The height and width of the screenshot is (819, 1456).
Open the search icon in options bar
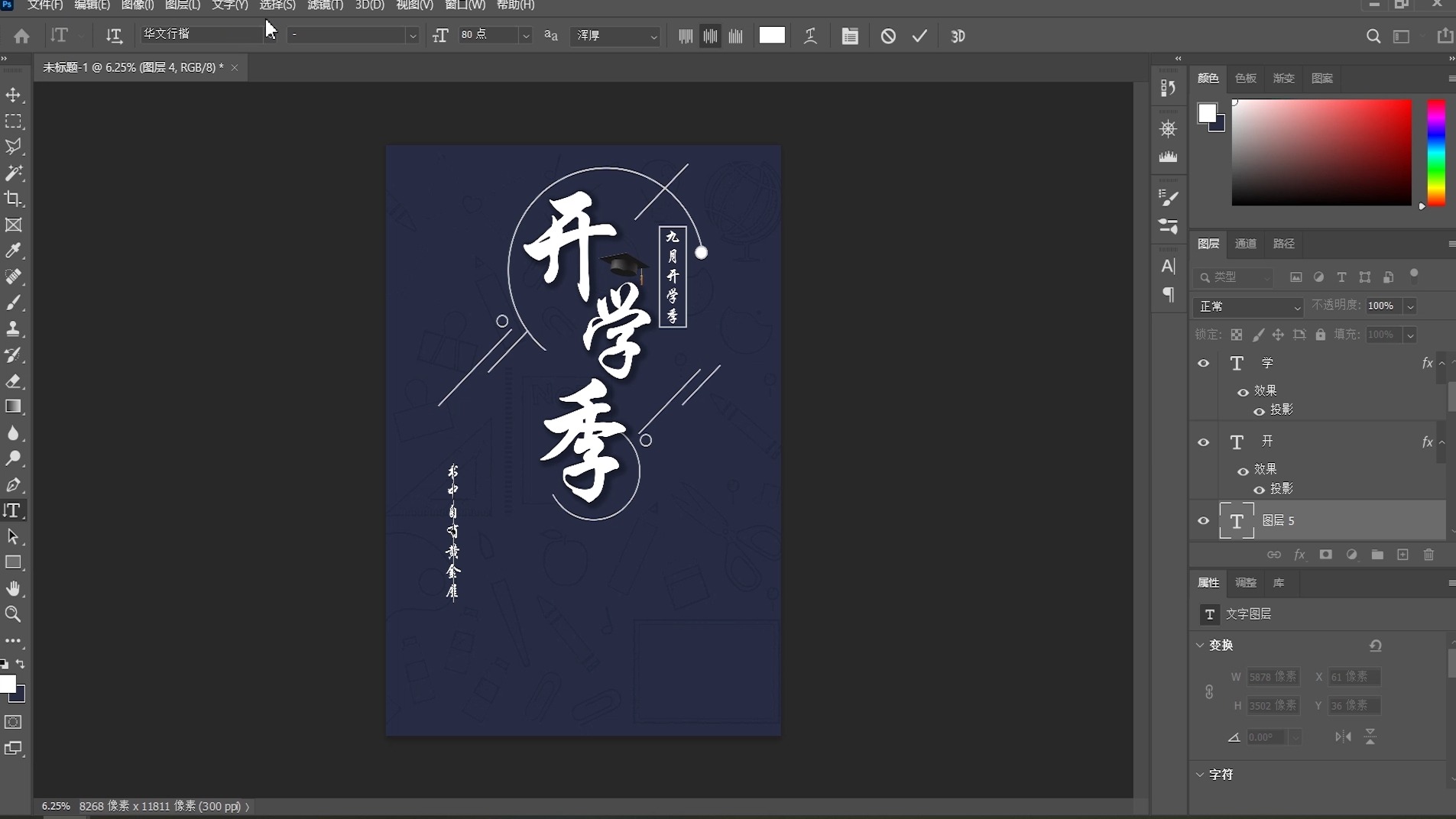pos(1373,36)
